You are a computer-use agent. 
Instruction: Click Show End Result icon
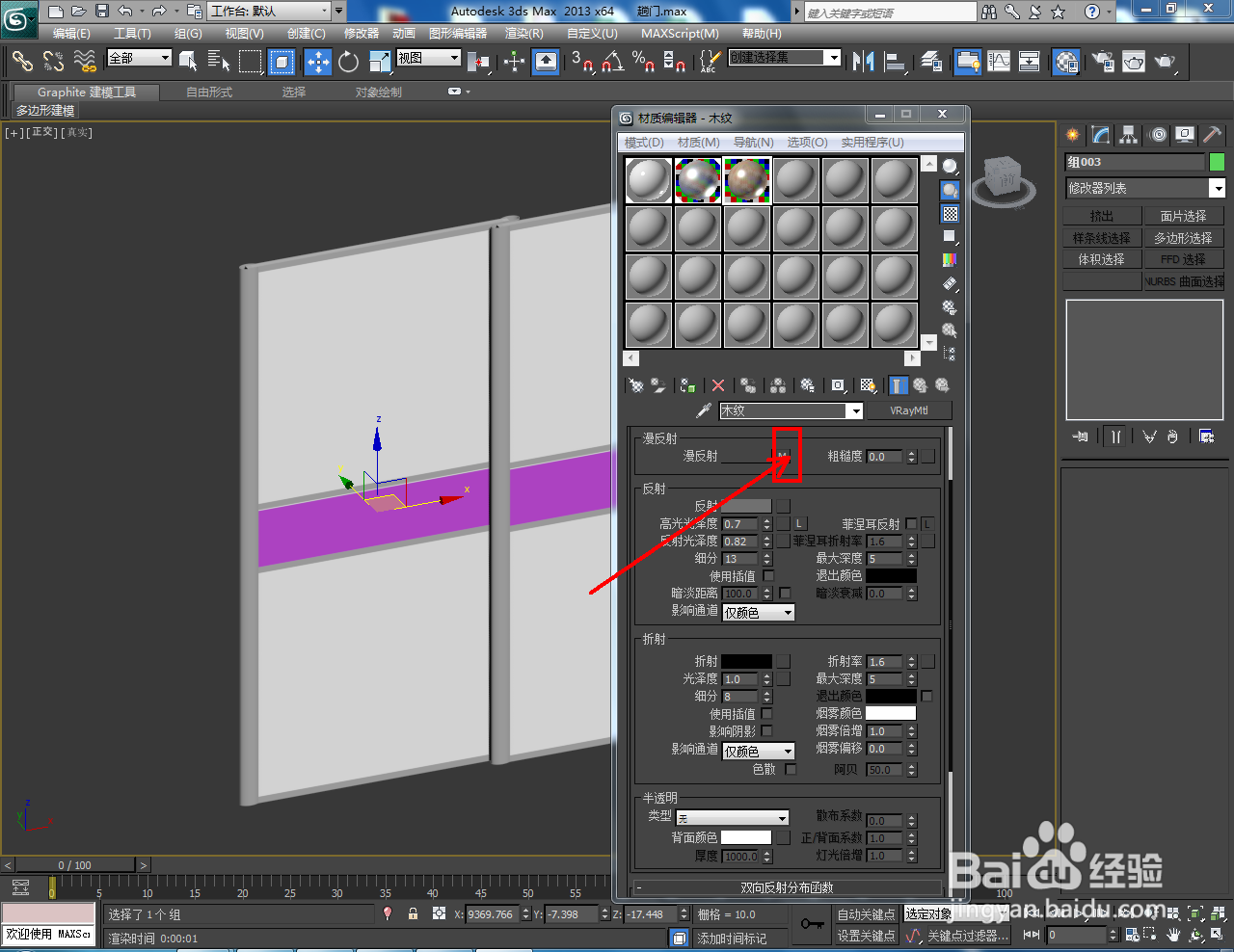coord(898,385)
